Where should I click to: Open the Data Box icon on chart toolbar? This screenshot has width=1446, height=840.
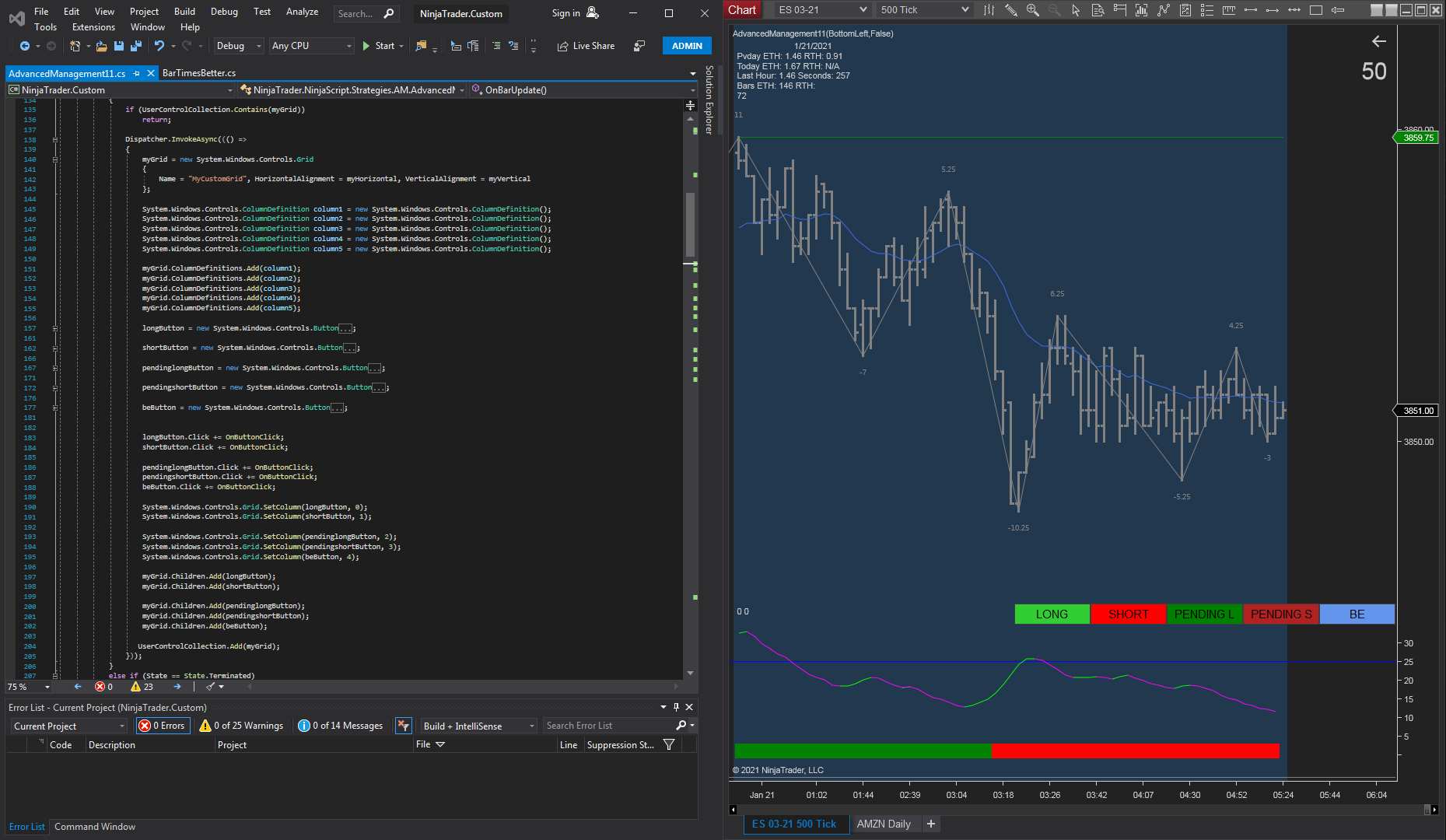[x=1098, y=10]
